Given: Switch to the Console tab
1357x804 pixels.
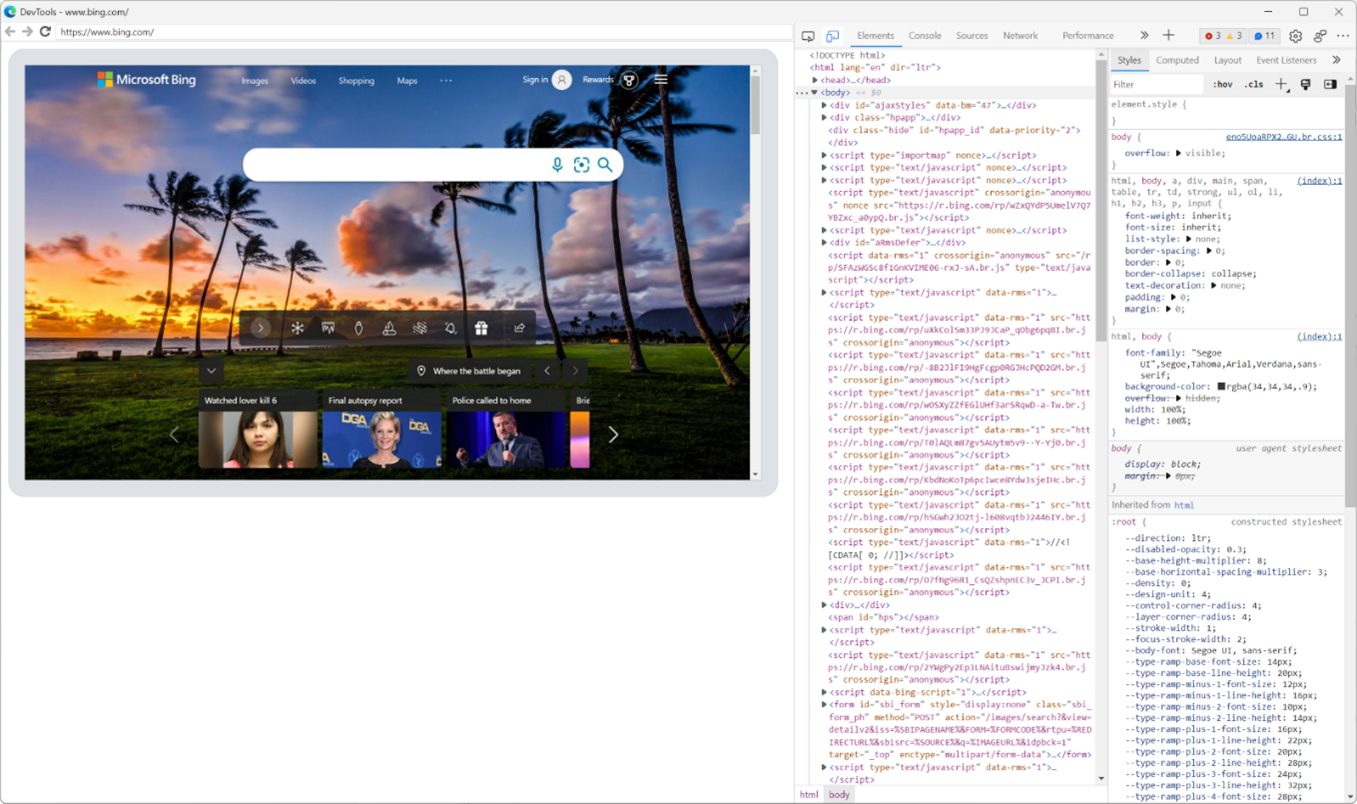Looking at the screenshot, I should pyautogui.click(x=924, y=35).
